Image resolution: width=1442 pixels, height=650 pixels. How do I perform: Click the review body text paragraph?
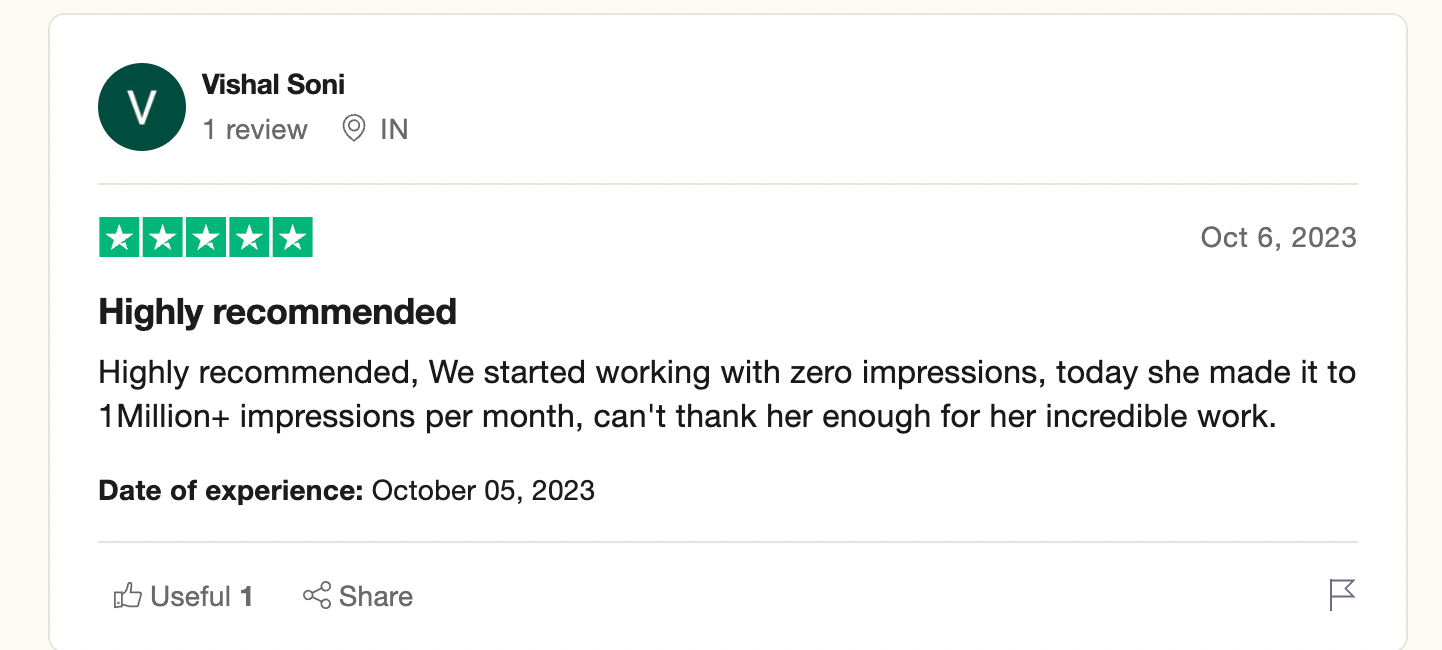(x=726, y=394)
